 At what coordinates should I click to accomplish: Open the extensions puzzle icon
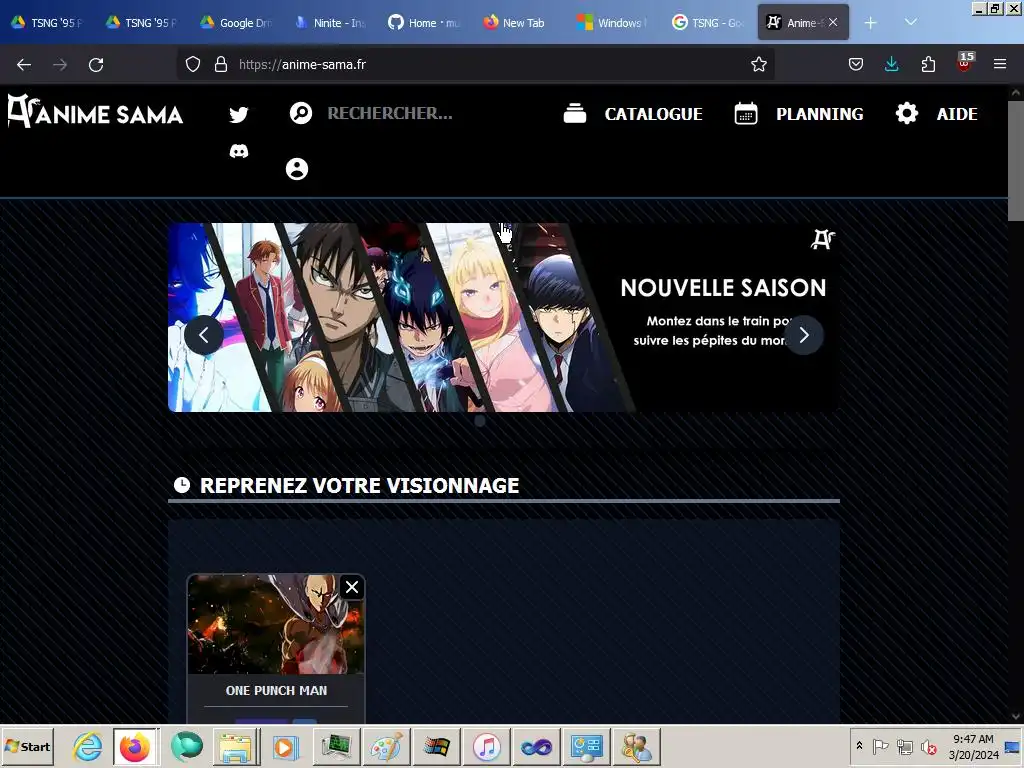coord(928,64)
